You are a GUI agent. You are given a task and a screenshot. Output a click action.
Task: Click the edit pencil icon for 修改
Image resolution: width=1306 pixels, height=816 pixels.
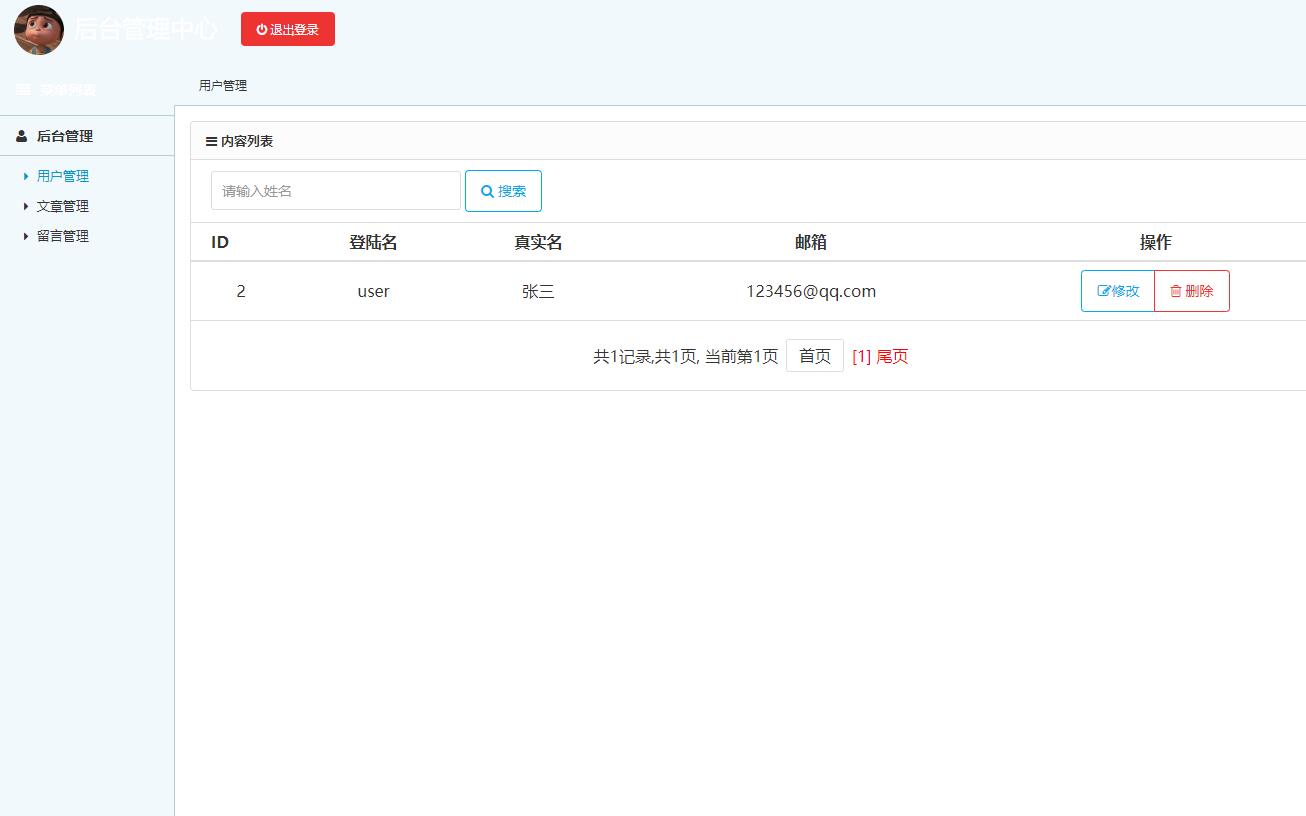tap(1104, 291)
